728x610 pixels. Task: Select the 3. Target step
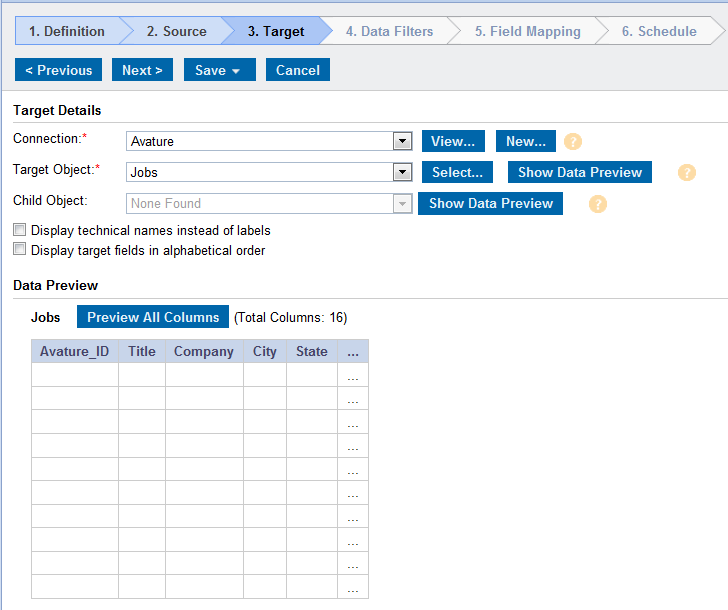tap(276, 31)
